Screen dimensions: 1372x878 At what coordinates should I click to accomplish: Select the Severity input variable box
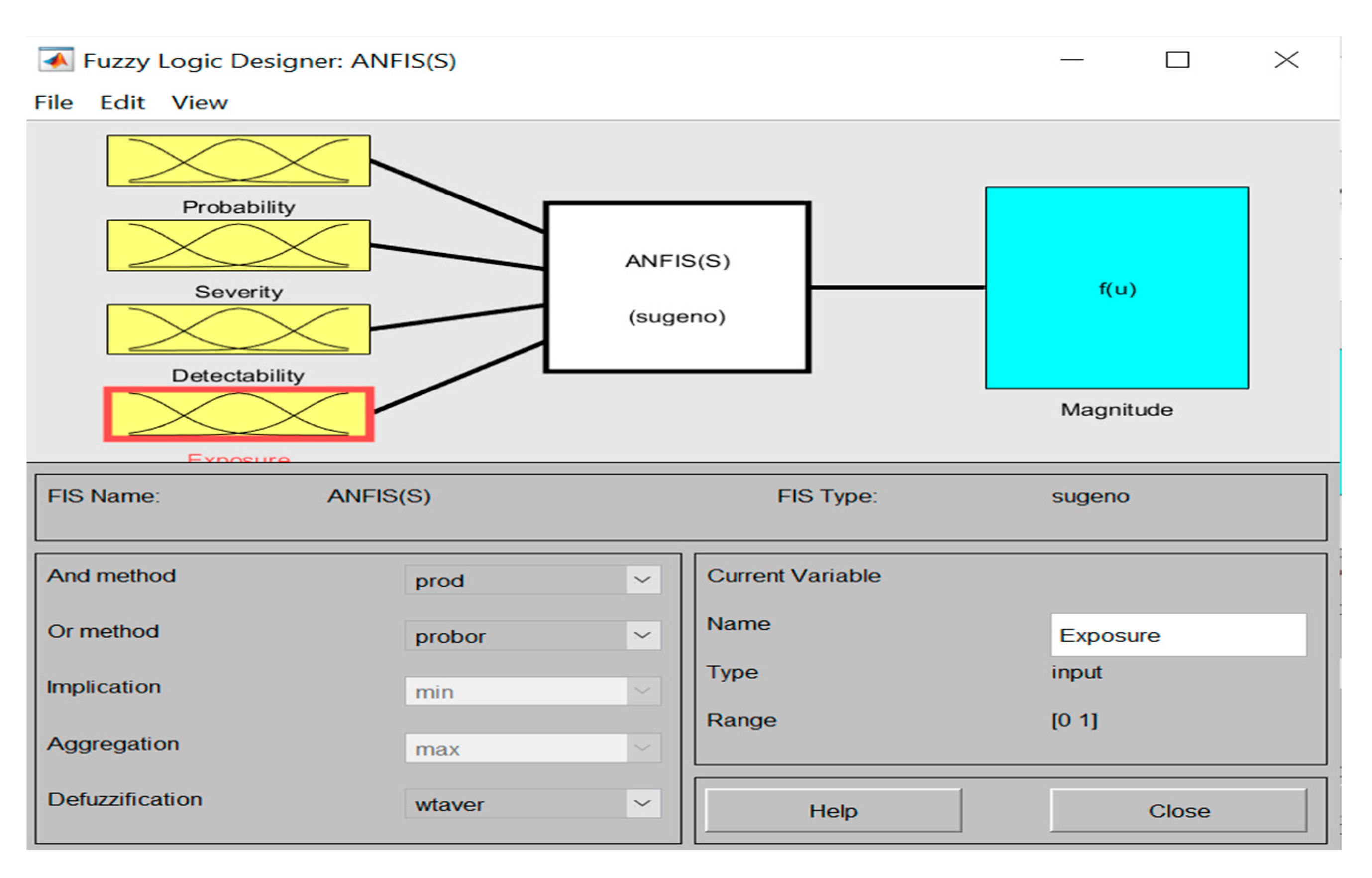[238, 245]
